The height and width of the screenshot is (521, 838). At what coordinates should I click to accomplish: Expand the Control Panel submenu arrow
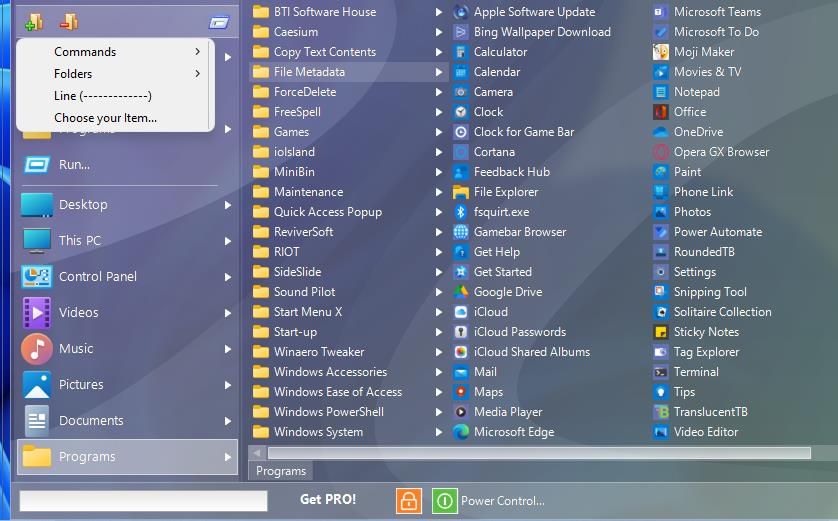(228, 277)
